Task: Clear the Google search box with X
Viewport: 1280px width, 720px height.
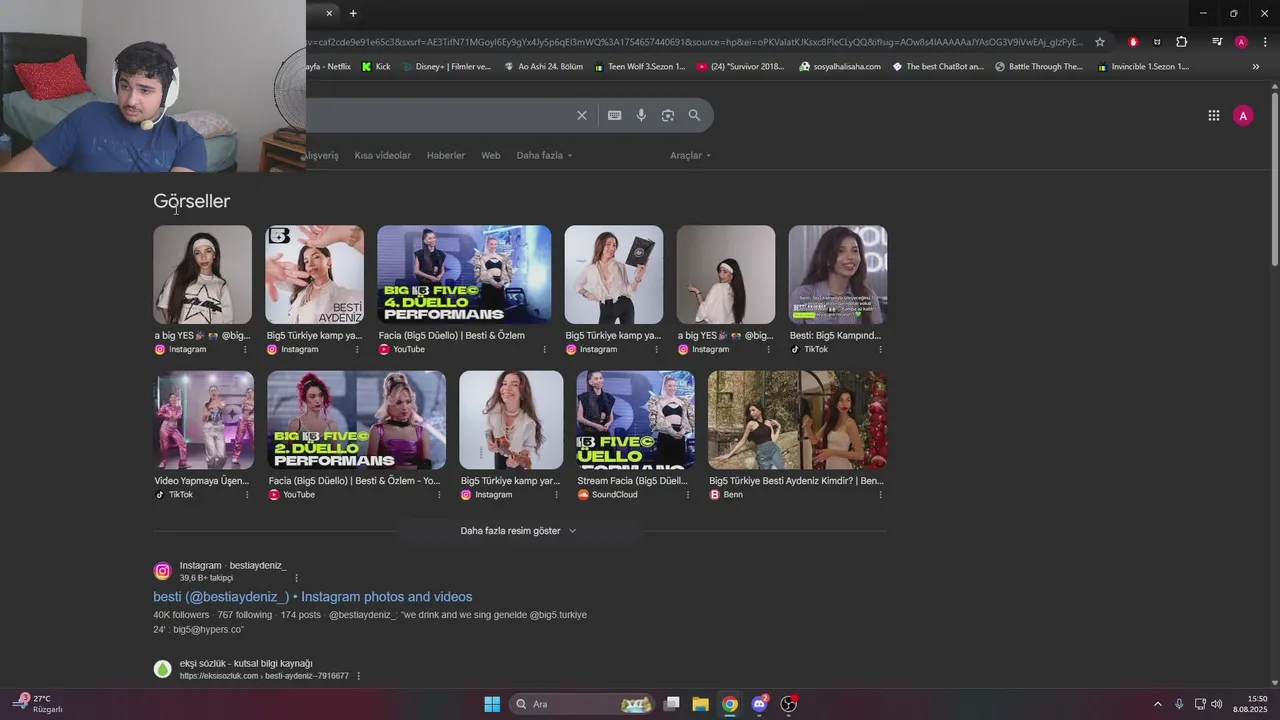Action: click(582, 115)
